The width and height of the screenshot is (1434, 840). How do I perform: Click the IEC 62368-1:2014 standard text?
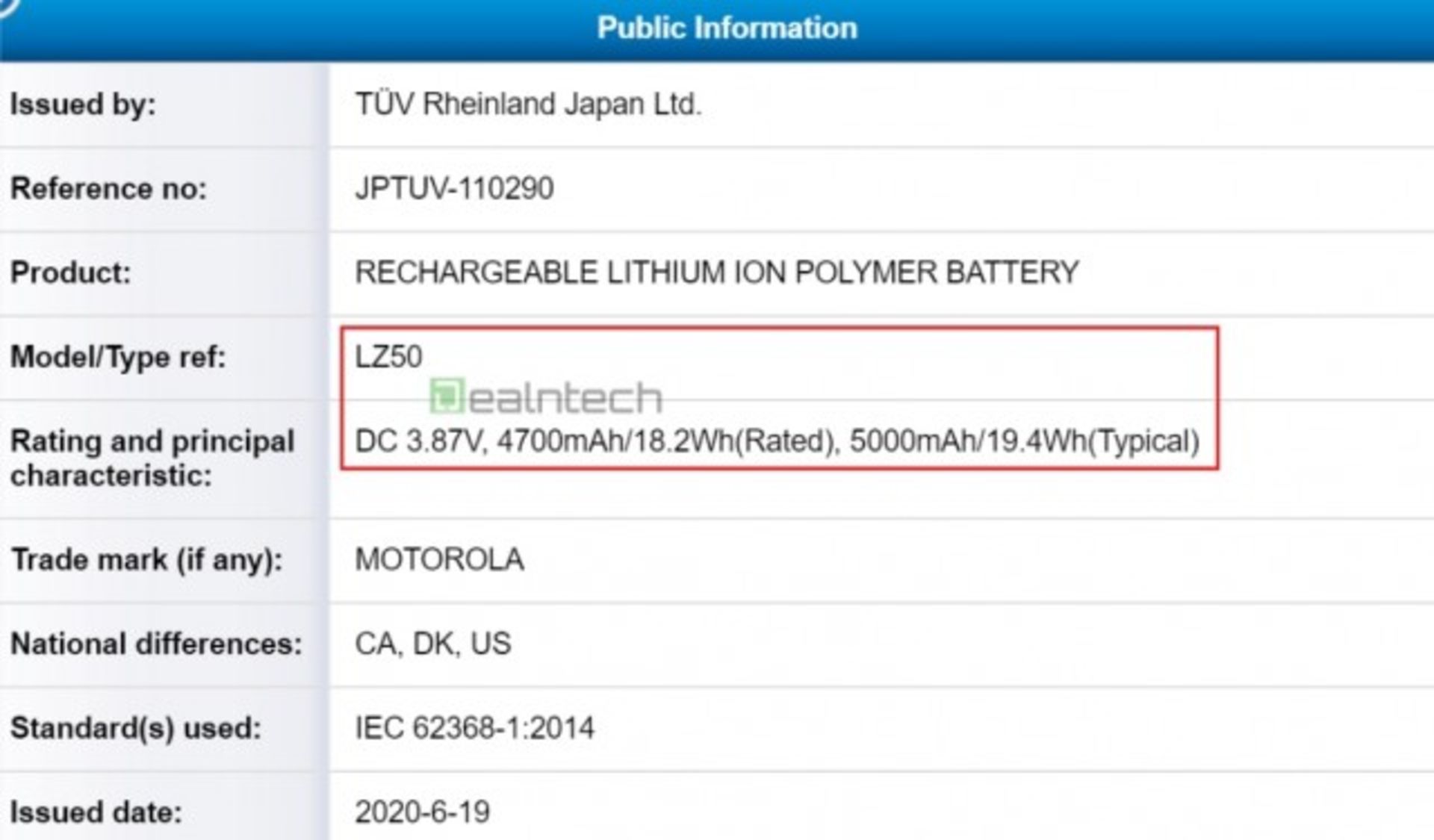point(474,728)
